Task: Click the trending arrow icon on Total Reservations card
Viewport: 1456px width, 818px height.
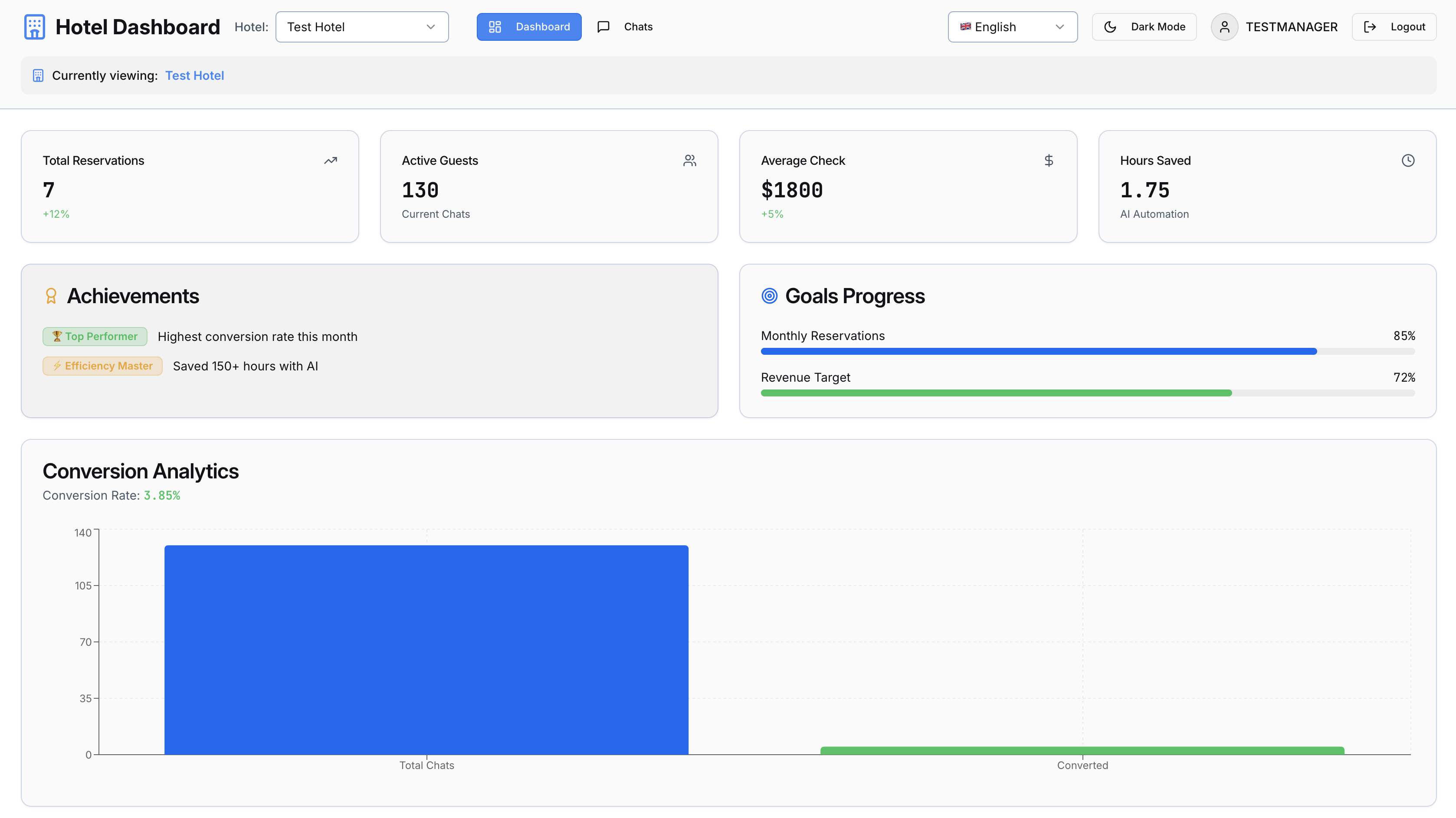Action: (330, 160)
